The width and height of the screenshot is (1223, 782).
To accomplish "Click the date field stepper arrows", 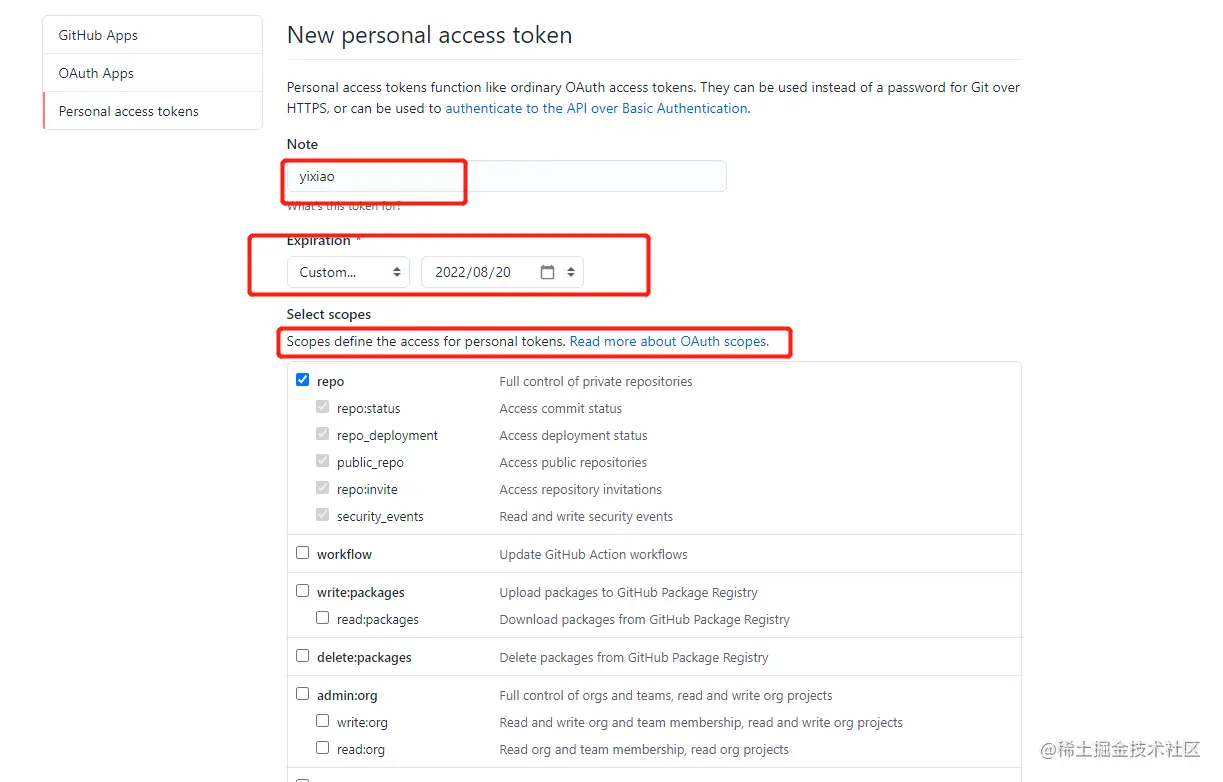I will (x=571, y=272).
